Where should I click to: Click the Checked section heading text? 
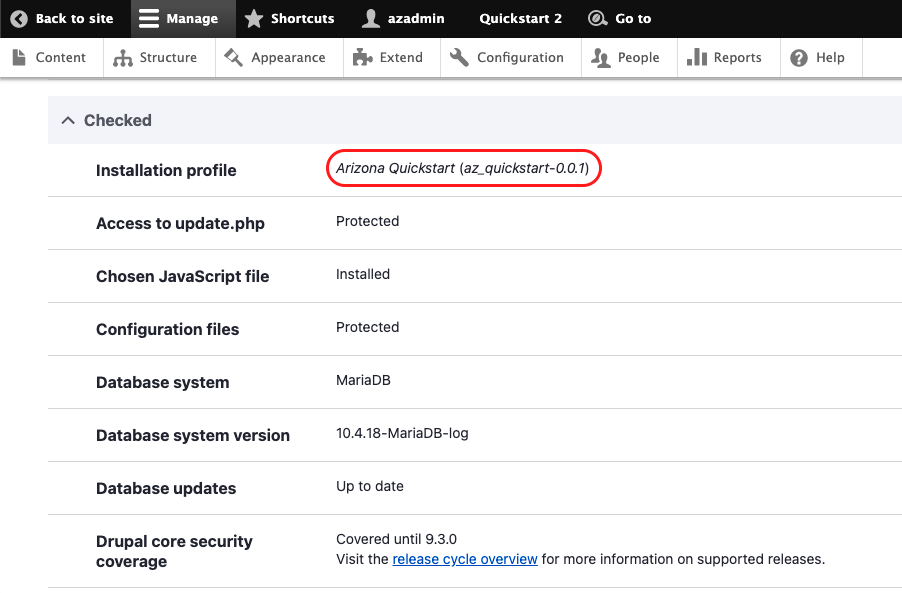point(118,120)
